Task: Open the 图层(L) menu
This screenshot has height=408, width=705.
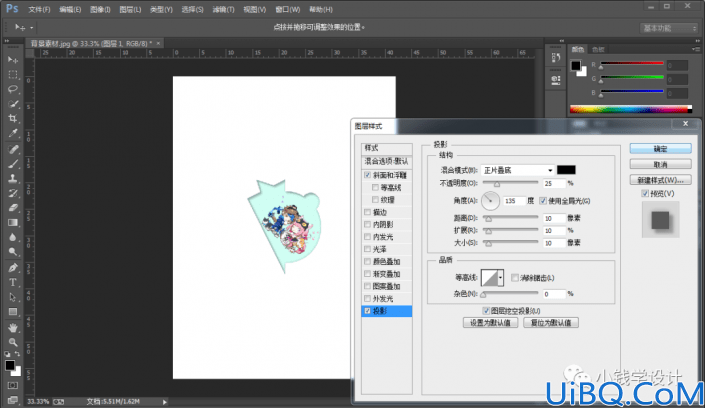Action: [x=130, y=9]
